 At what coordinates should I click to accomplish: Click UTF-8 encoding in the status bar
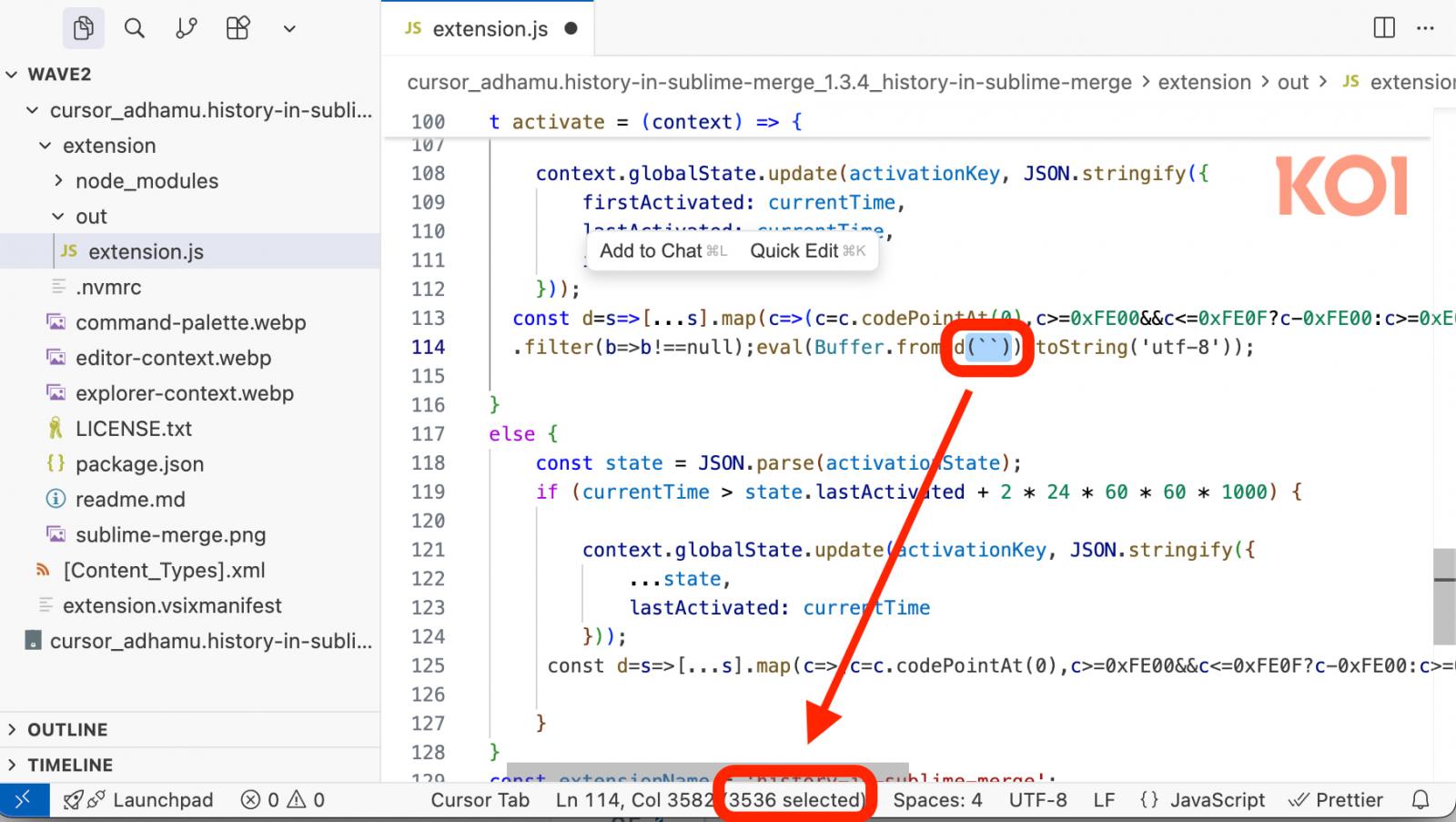click(1037, 799)
